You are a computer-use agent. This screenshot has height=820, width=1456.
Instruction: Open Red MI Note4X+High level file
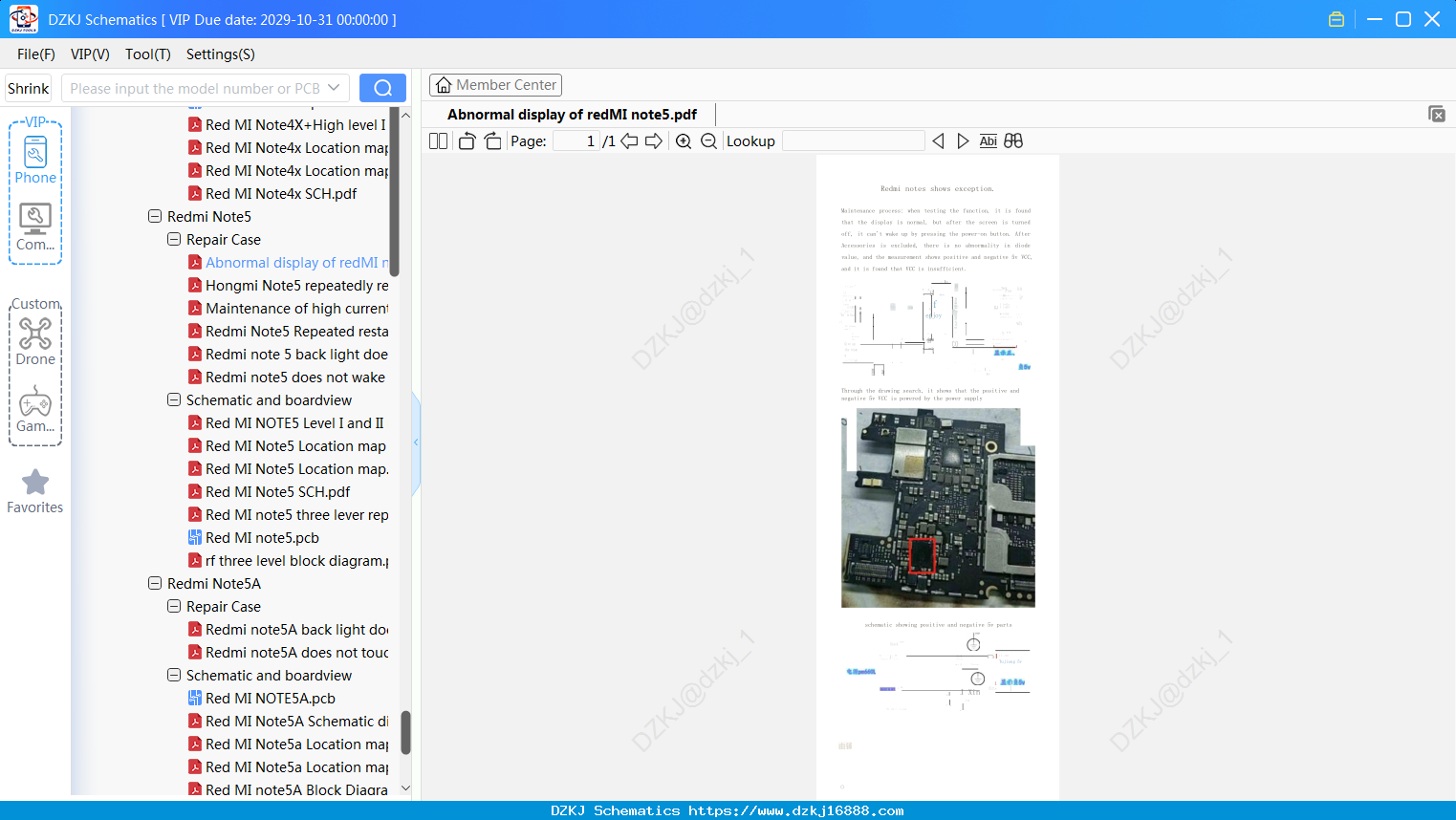(x=288, y=125)
